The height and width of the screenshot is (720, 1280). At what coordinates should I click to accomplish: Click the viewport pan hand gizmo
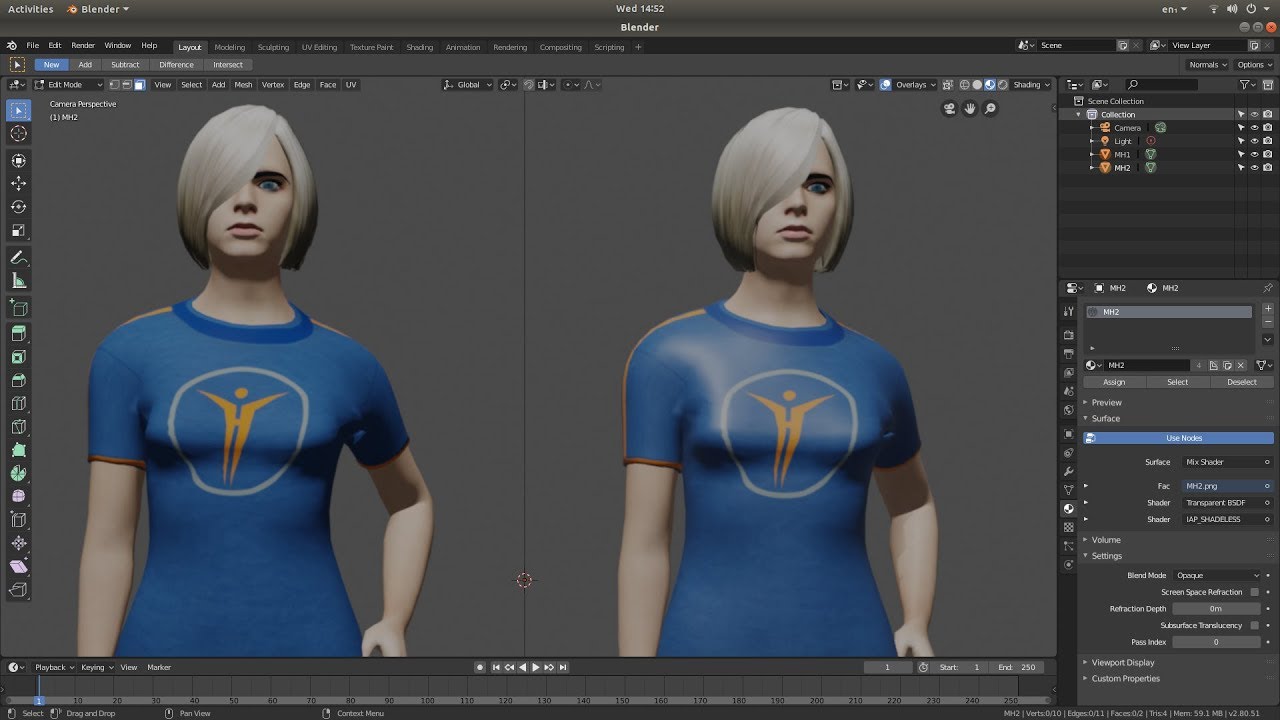click(x=970, y=108)
